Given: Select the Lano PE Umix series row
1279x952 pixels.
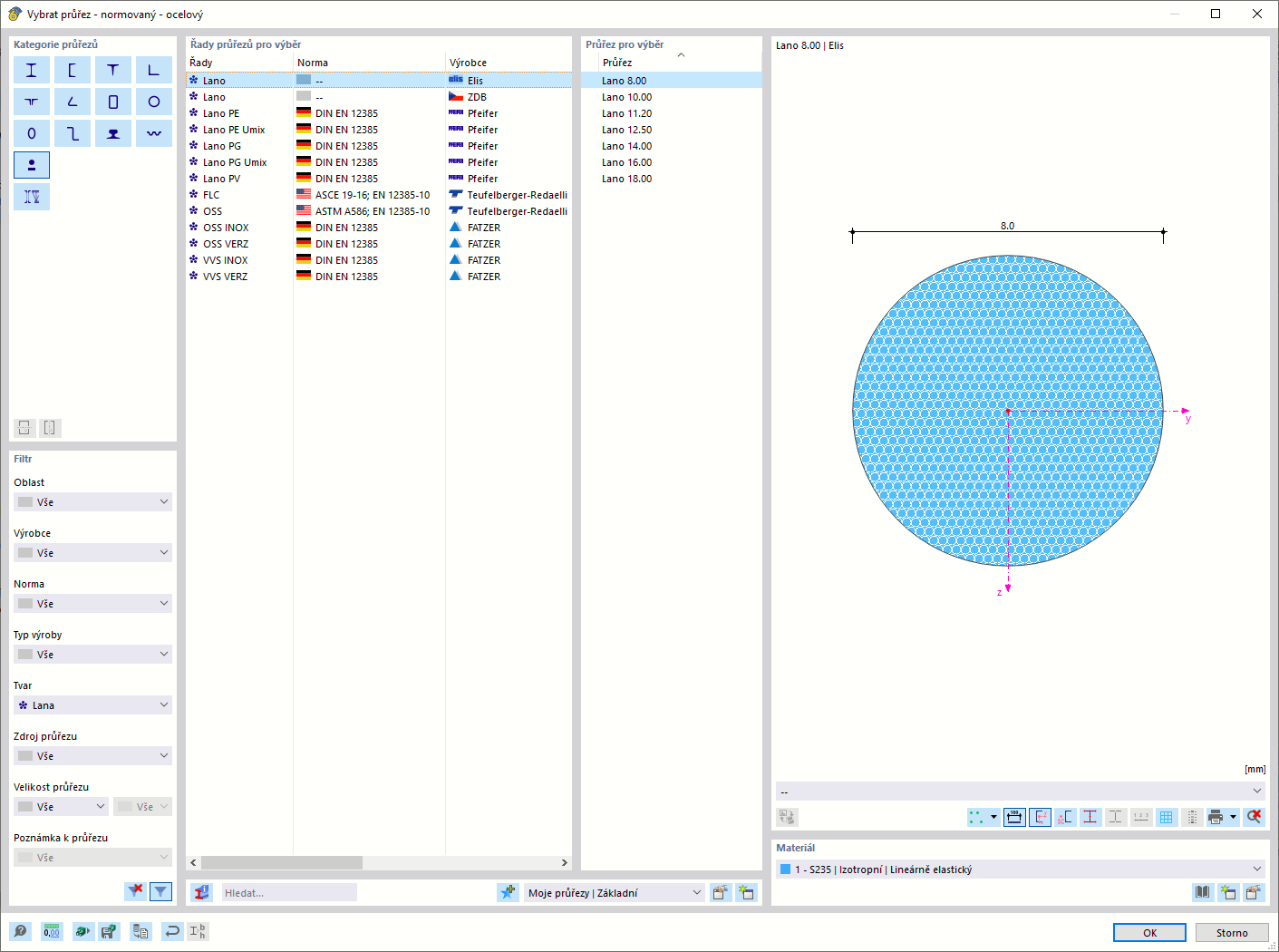Looking at the screenshot, I should pyautogui.click(x=379, y=130).
